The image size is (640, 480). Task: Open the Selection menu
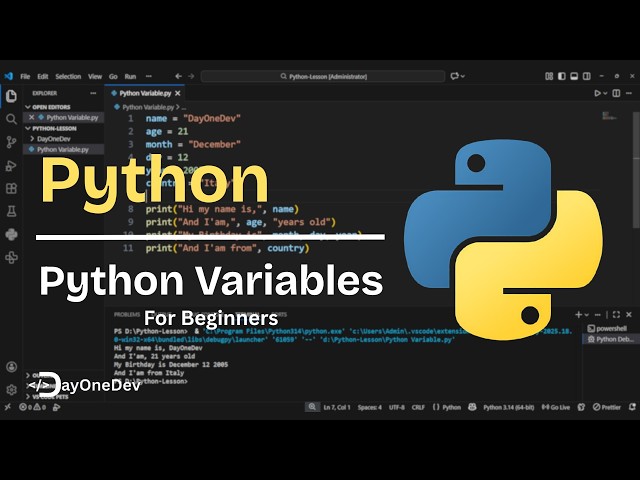[x=68, y=76]
